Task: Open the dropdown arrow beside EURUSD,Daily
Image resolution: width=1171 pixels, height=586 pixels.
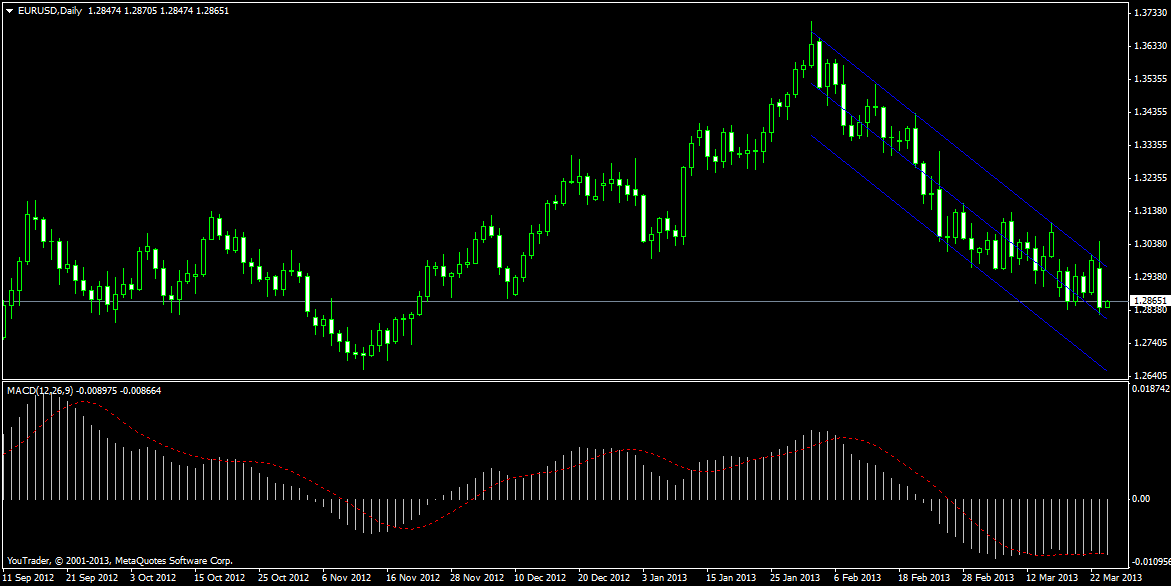Action: coord(9,9)
